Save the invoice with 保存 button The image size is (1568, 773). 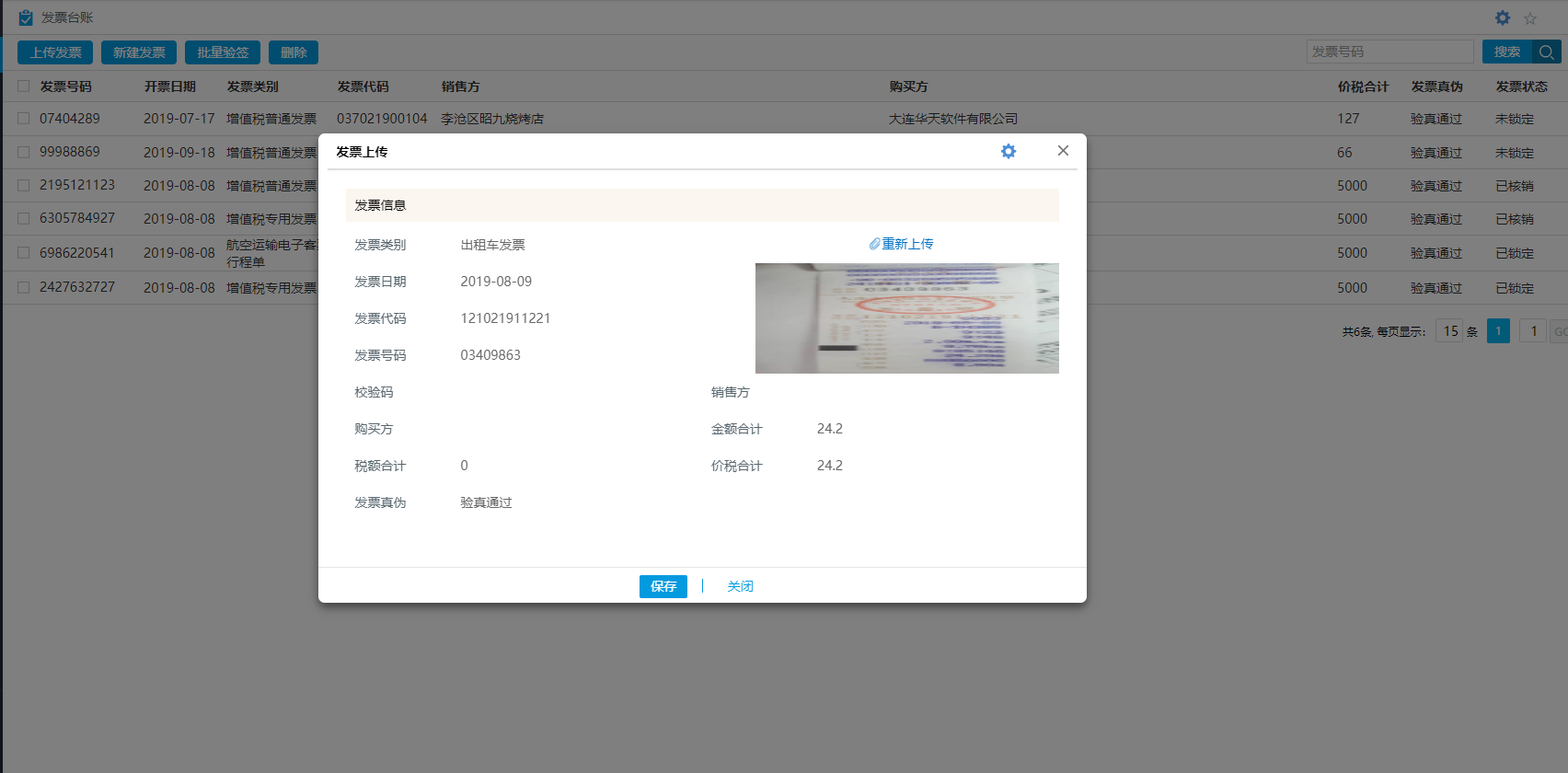pyautogui.click(x=663, y=586)
